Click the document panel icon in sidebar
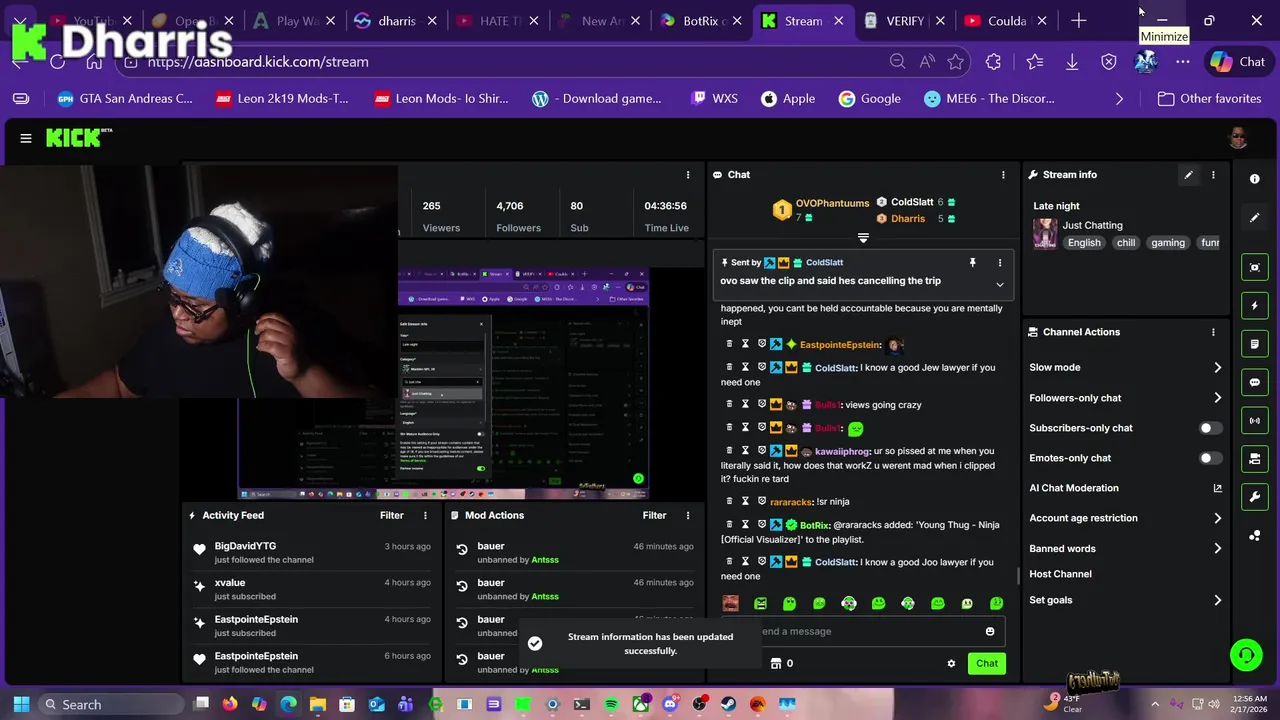Screen dimensions: 1280x720 (x=1255, y=344)
